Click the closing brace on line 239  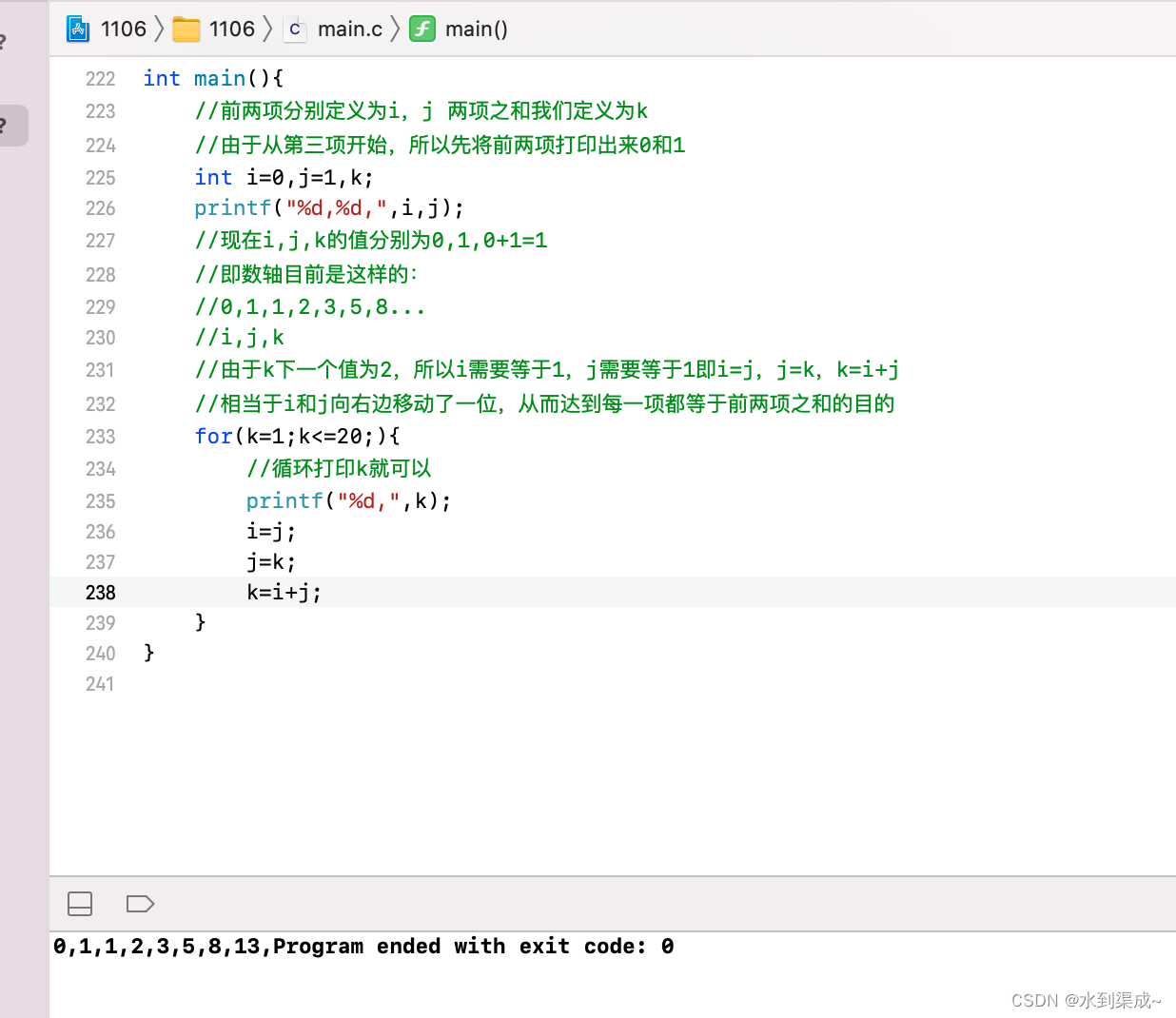200,623
